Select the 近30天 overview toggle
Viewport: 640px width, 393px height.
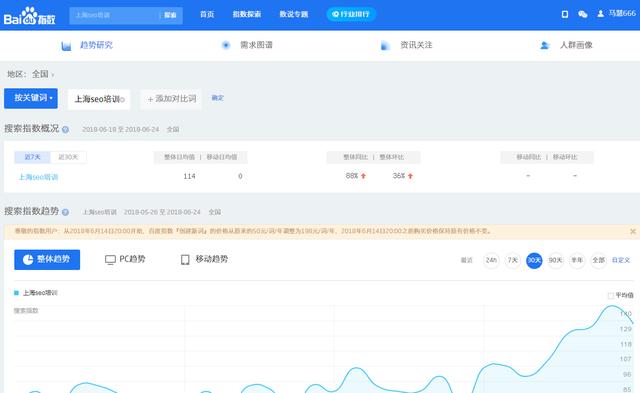68,157
